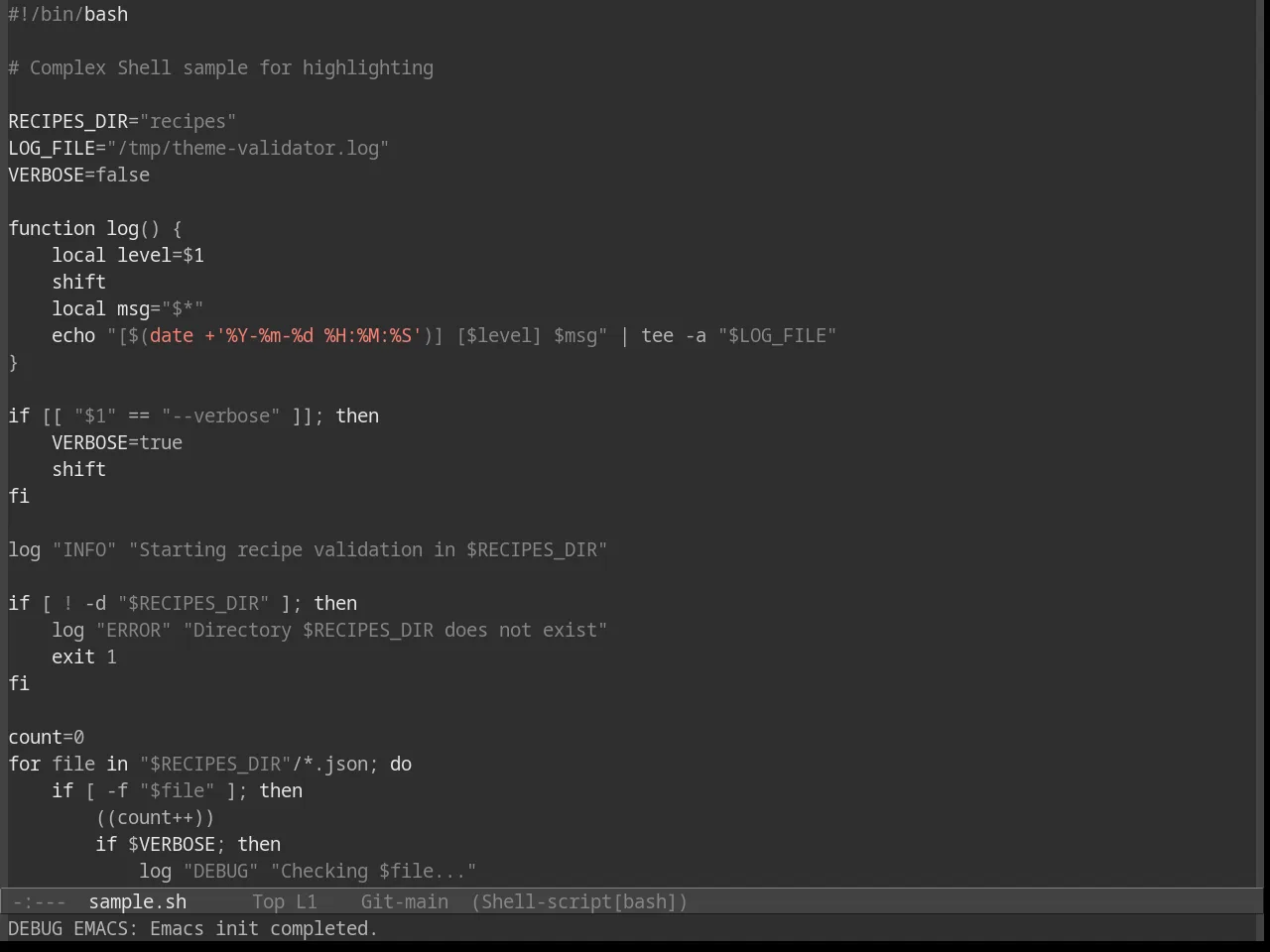
Task: Click the sample.sh buffer name in mode line
Action: coord(138,902)
